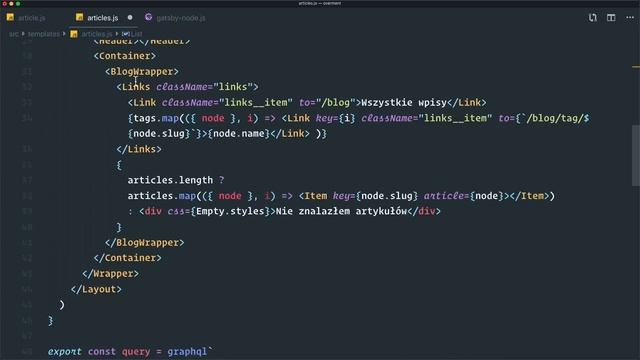The height and width of the screenshot is (360, 640).
Task: Click the "export const query = graphql" line
Action: [x=130, y=351]
